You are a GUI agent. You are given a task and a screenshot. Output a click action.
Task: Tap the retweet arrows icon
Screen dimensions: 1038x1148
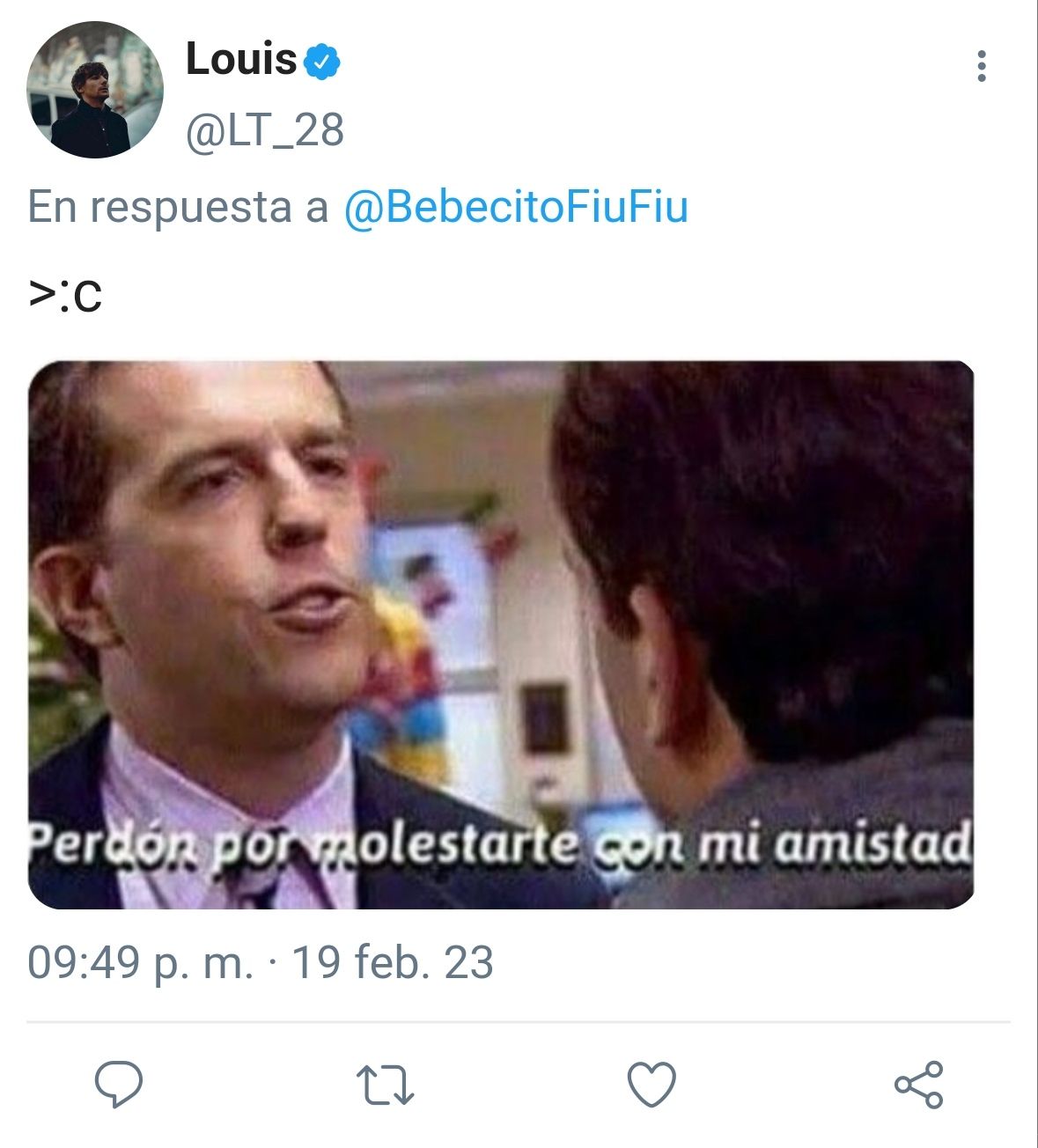click(x=385, y=1085)
